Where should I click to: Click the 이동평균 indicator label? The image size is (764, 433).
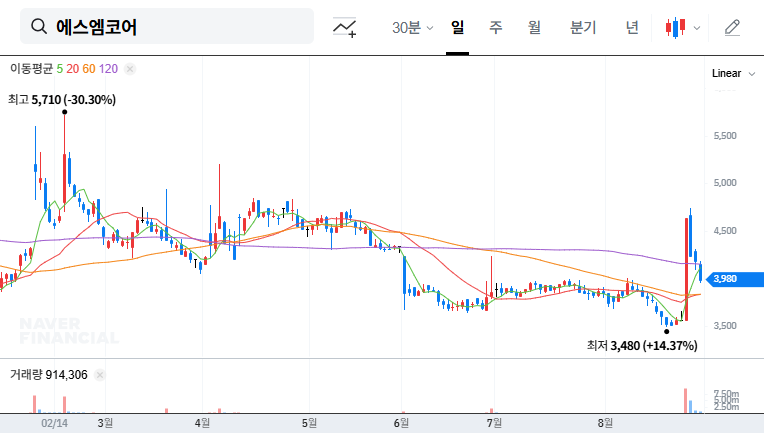pos(32,69)
